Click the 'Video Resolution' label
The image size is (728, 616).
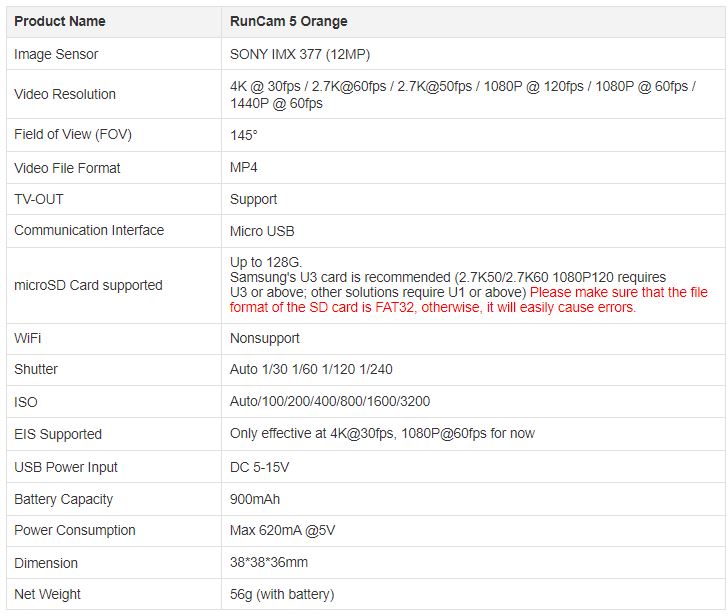[x=65, y=94]
